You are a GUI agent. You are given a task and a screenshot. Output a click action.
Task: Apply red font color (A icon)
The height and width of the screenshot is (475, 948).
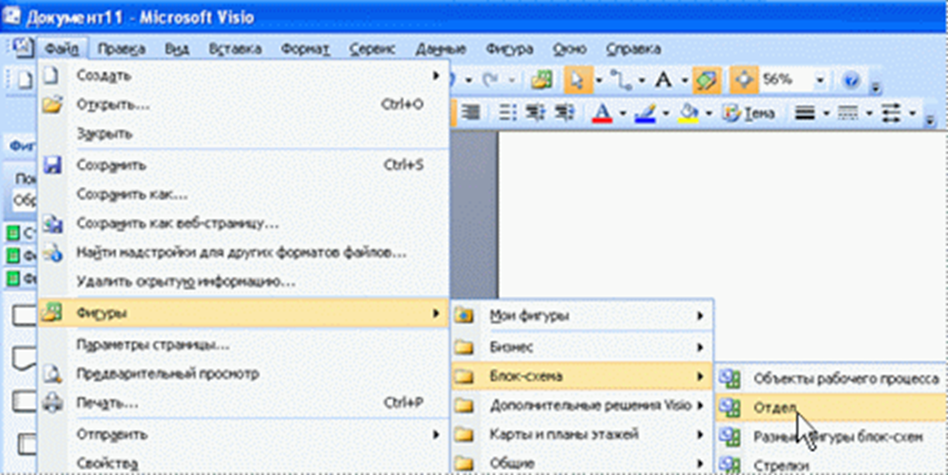(x=602, y=113)
